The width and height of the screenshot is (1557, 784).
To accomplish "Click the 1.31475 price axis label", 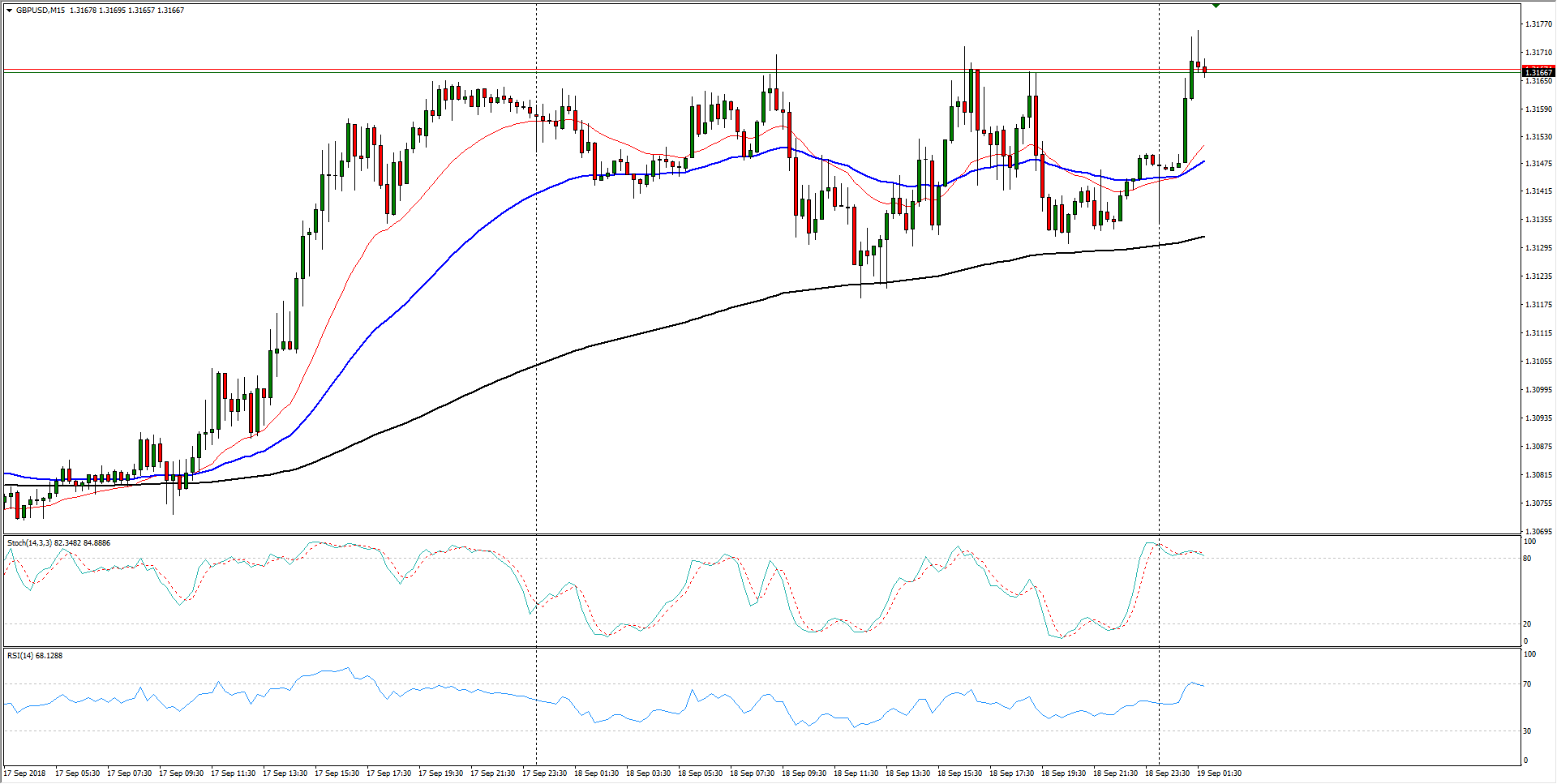I will click(1538, 164).
